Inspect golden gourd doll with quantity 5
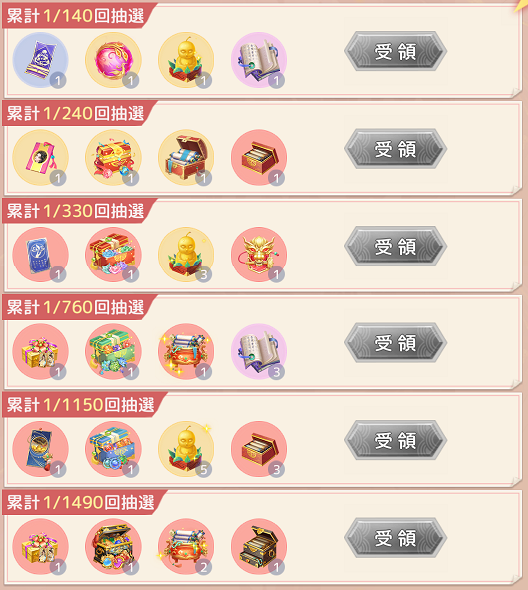This screenshot has height=590, width=528. tap(186, 449)
